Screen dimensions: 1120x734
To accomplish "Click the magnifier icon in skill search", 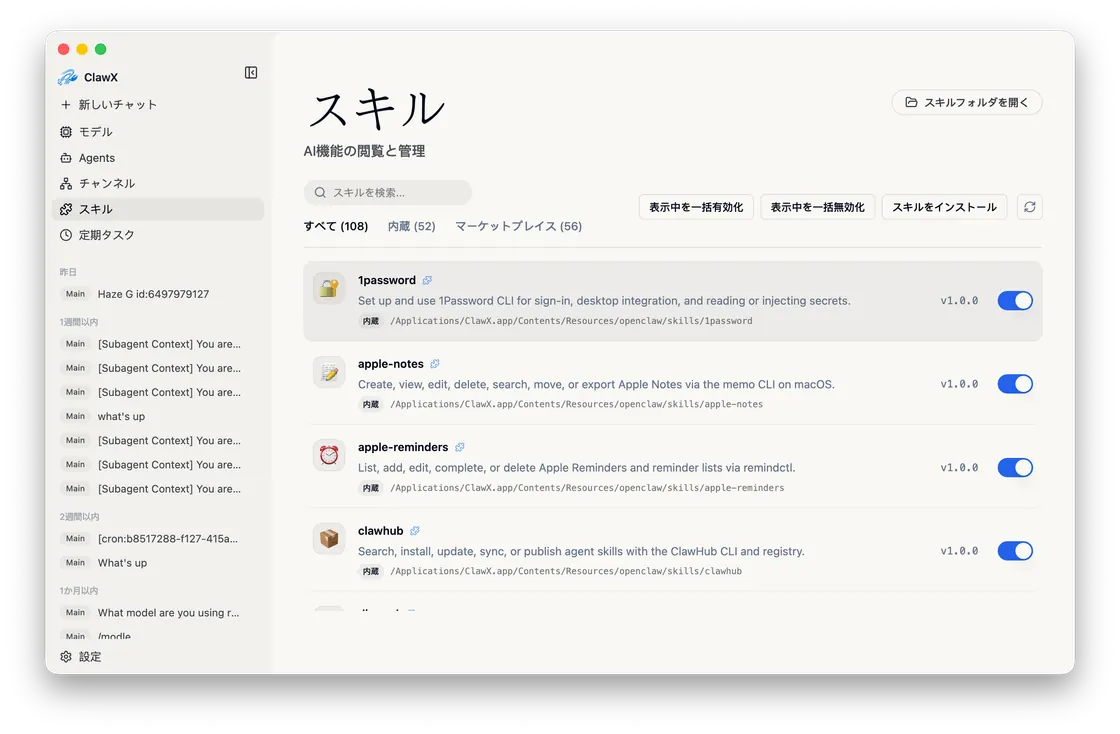I will [320, 193].
